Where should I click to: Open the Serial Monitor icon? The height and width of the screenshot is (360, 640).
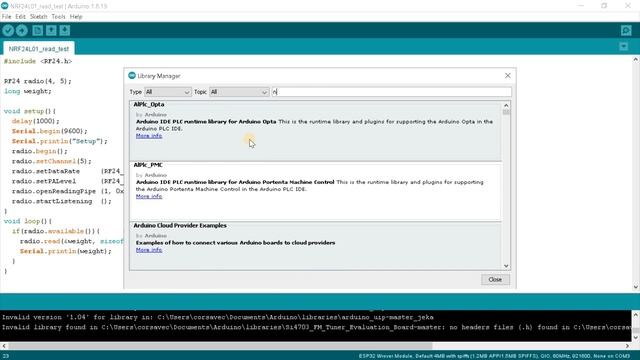click(x=626, y=31)
